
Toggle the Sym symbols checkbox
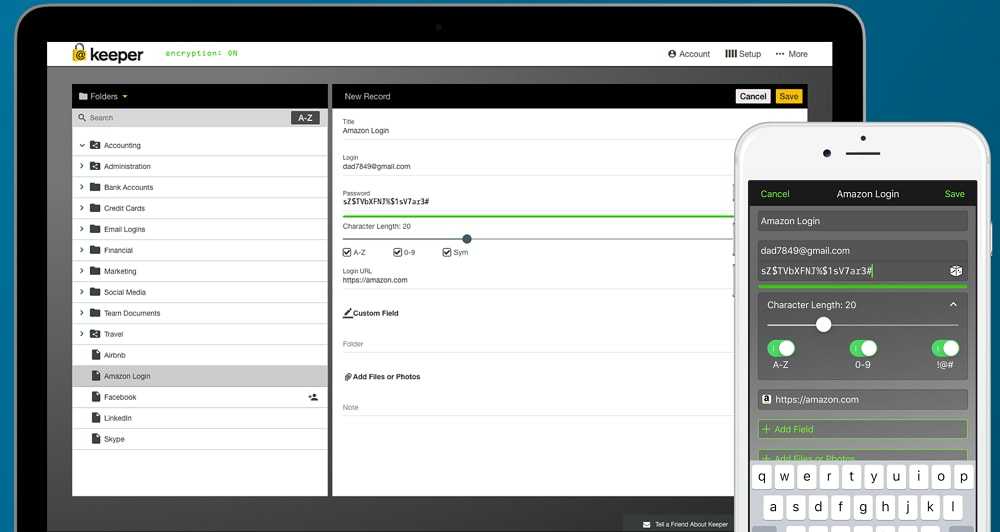447,253
